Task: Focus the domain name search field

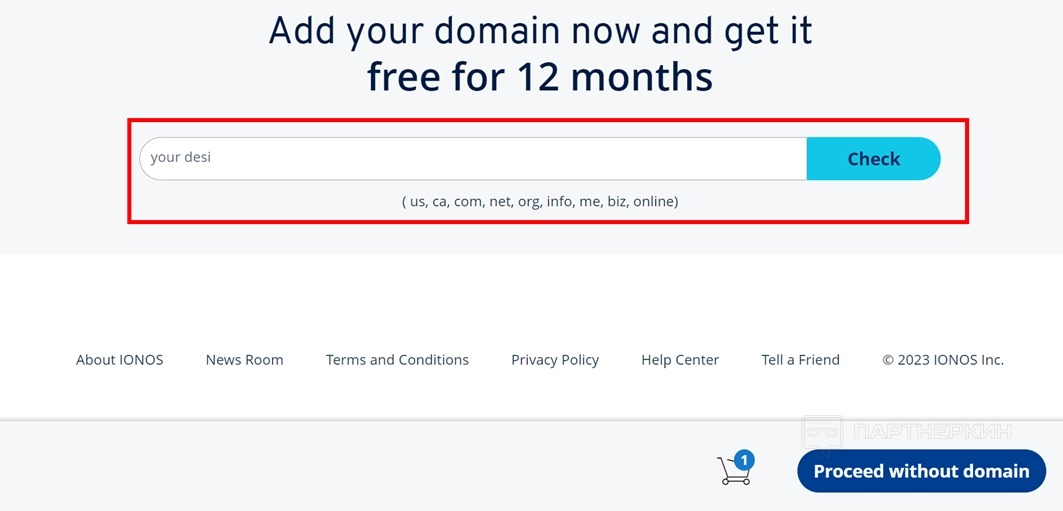Action: pyautogui.click(x=472, y=158)
